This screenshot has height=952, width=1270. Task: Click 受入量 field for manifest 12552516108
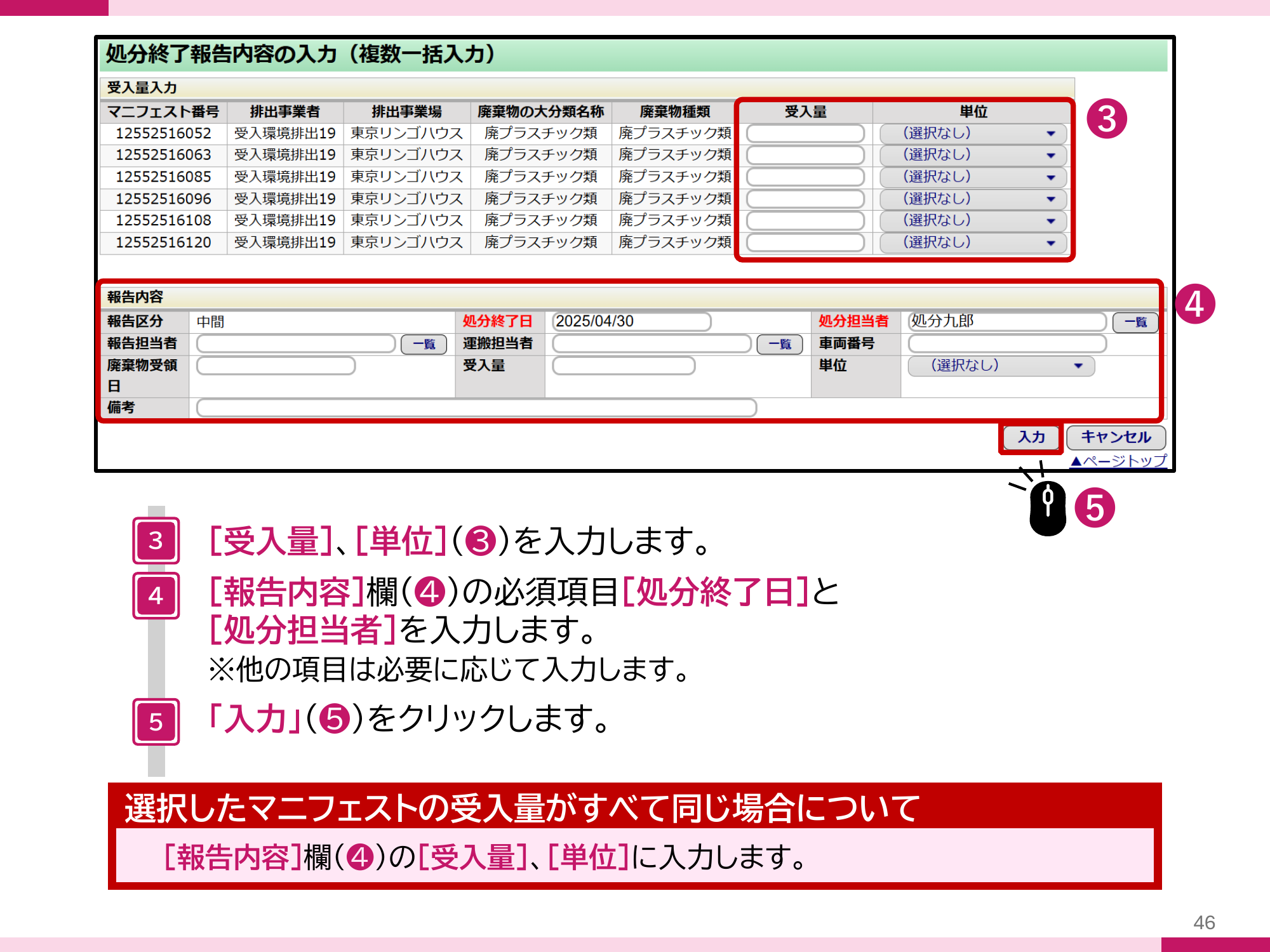(x=805, y=220)
